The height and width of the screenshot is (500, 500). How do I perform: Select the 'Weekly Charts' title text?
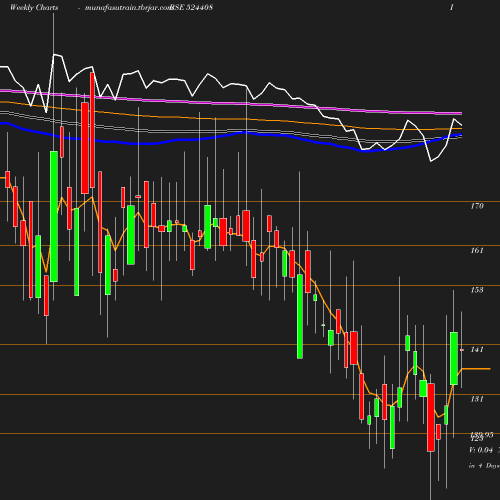coord(34,7)
